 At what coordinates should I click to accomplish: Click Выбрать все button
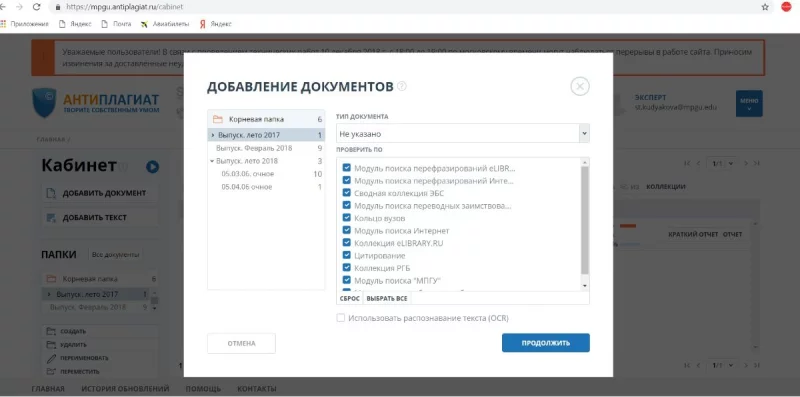387,299
